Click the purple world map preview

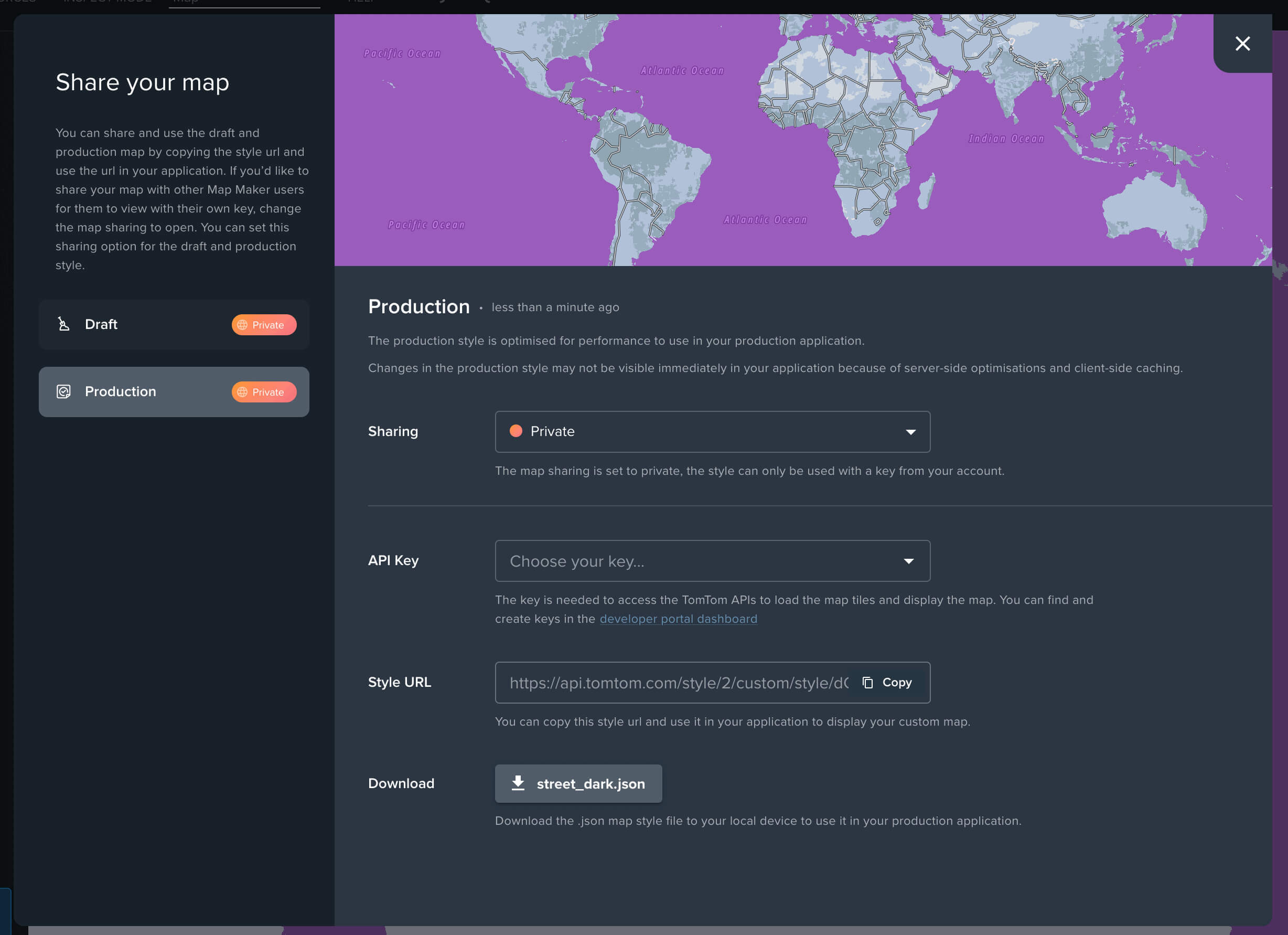click(795, 142)
